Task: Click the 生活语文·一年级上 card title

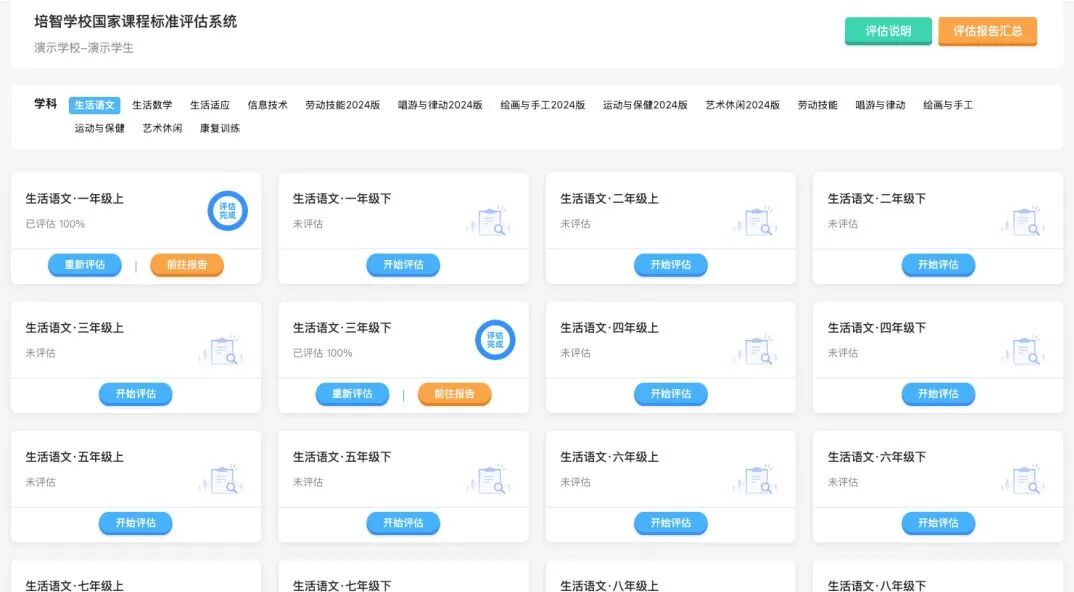Action: click(x=75, y=199)
